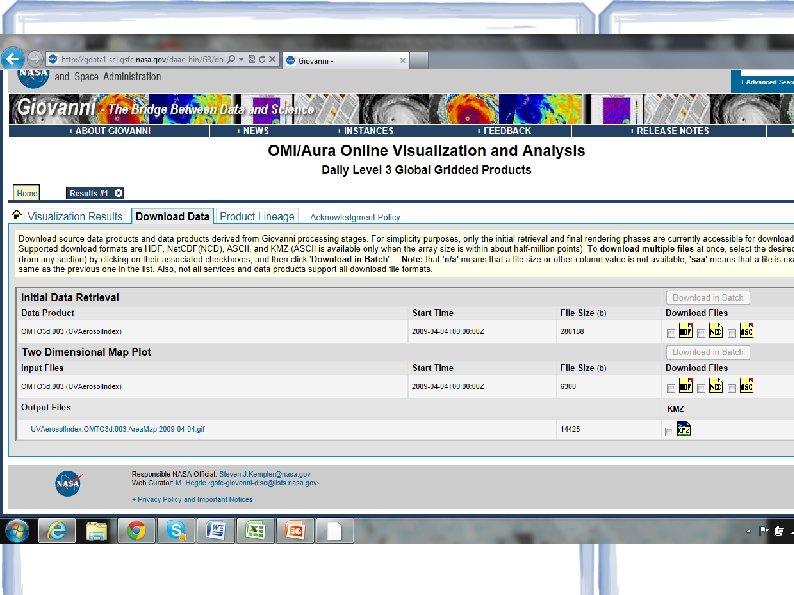The image size is (794, 595).
Task: Switch to Visualization Results tab
Action: 75,216
